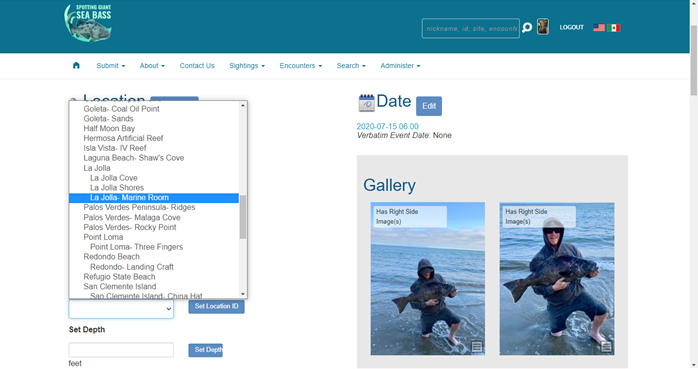Select La Jolla Shores option
This screenshot has height=369, width=698.
[x=117, y=187]
